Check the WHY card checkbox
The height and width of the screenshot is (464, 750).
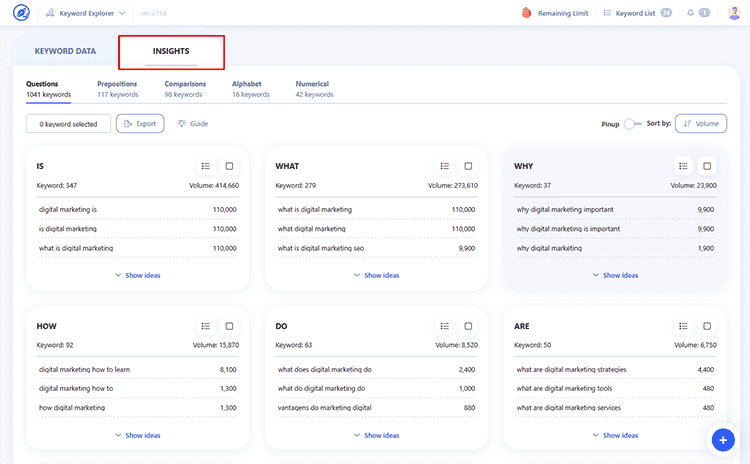click(x=707, y=166)
